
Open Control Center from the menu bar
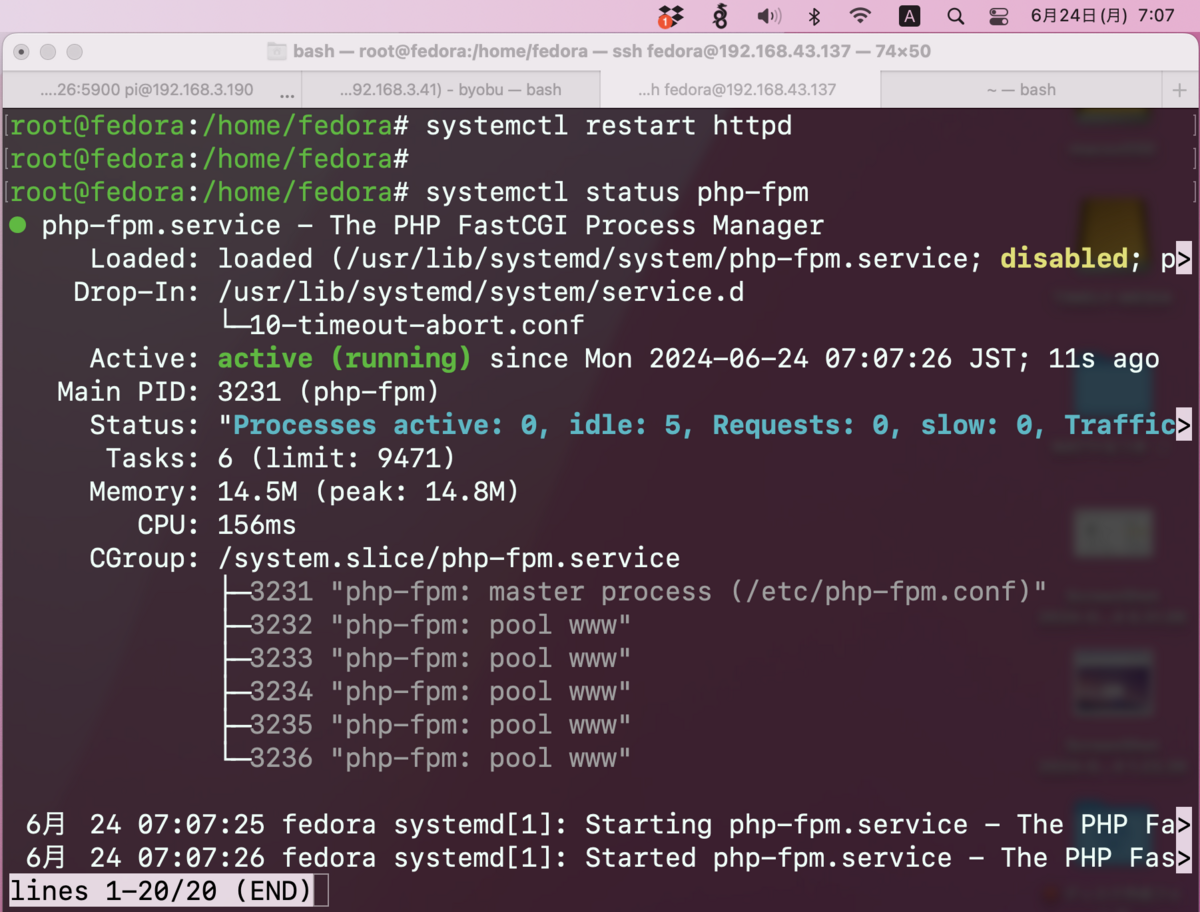(x=1000, y=16)
